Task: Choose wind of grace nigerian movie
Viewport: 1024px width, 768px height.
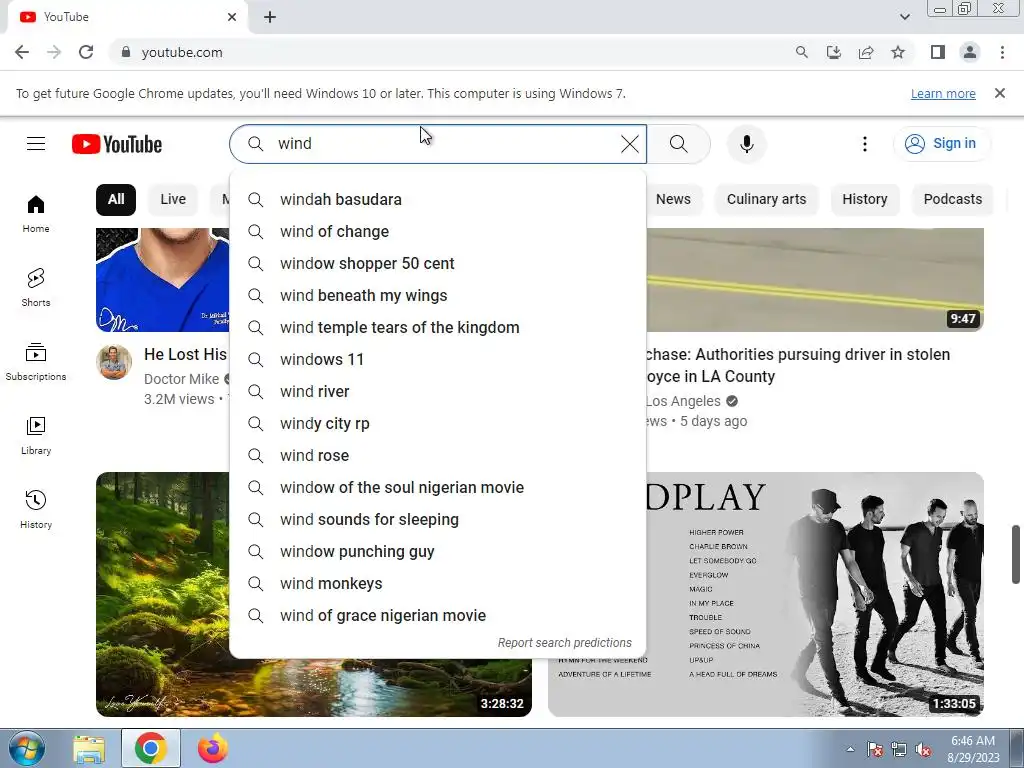Action: pos(438,615)
